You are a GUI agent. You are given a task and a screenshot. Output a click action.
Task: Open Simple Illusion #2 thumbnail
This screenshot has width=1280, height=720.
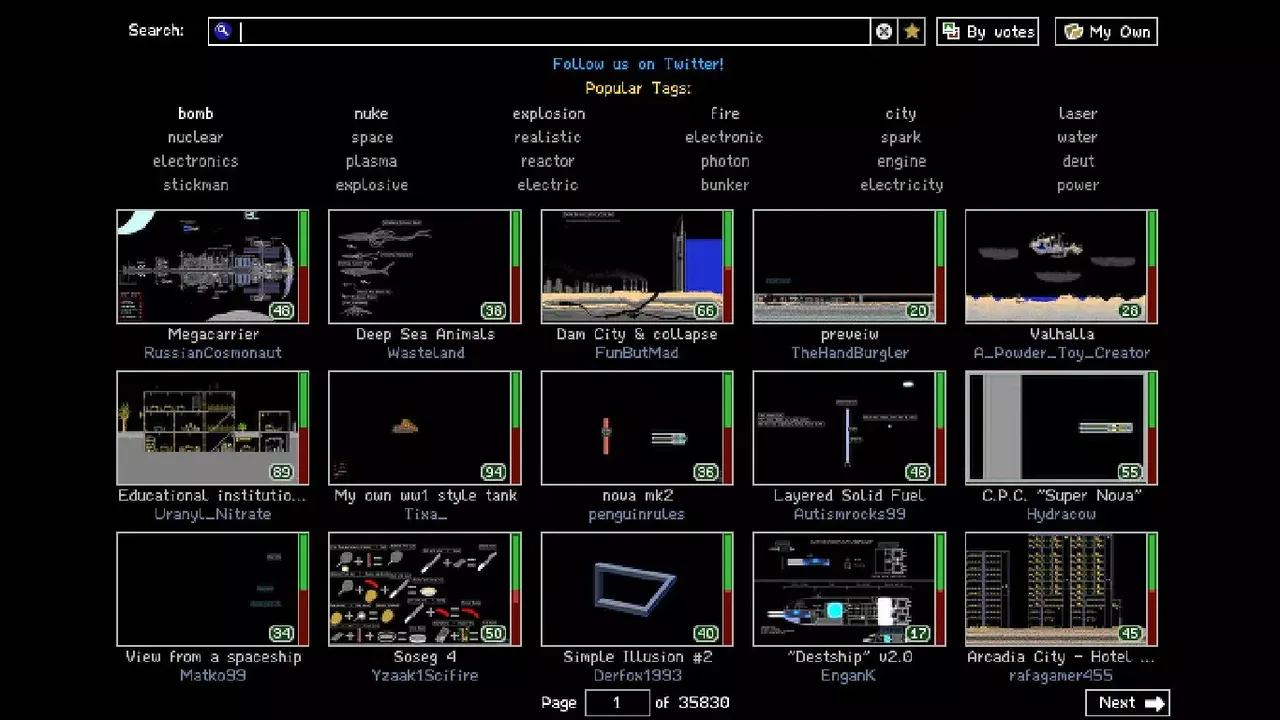click(x=631, y=589)
